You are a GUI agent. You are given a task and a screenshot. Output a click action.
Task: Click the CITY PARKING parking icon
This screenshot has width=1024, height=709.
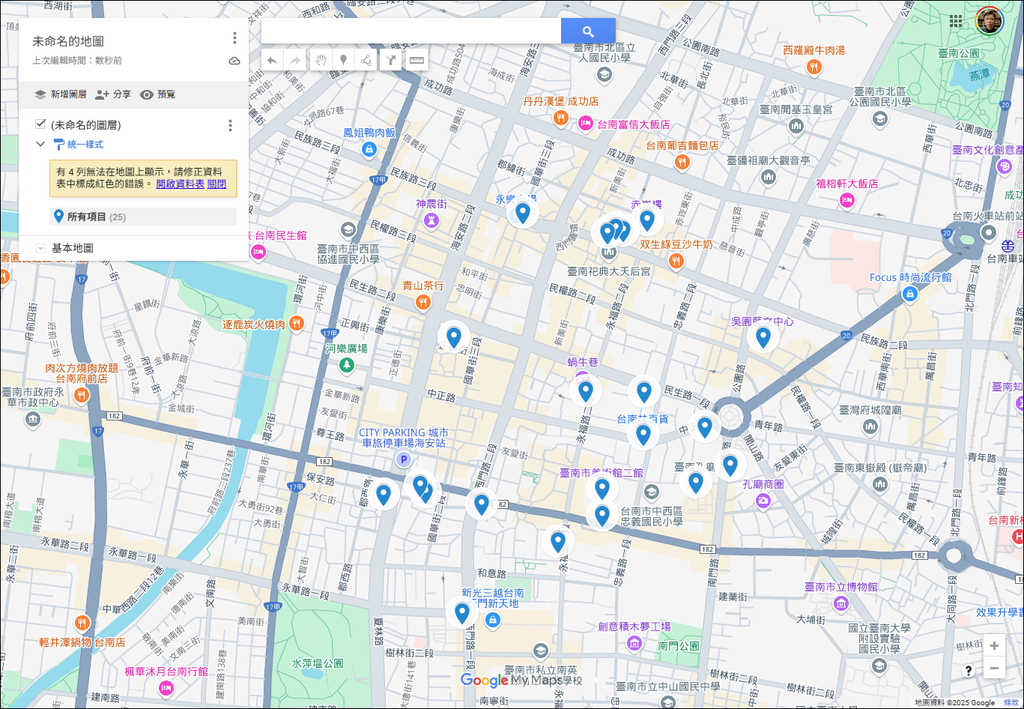pyautogui.click(x=404, y=460)
